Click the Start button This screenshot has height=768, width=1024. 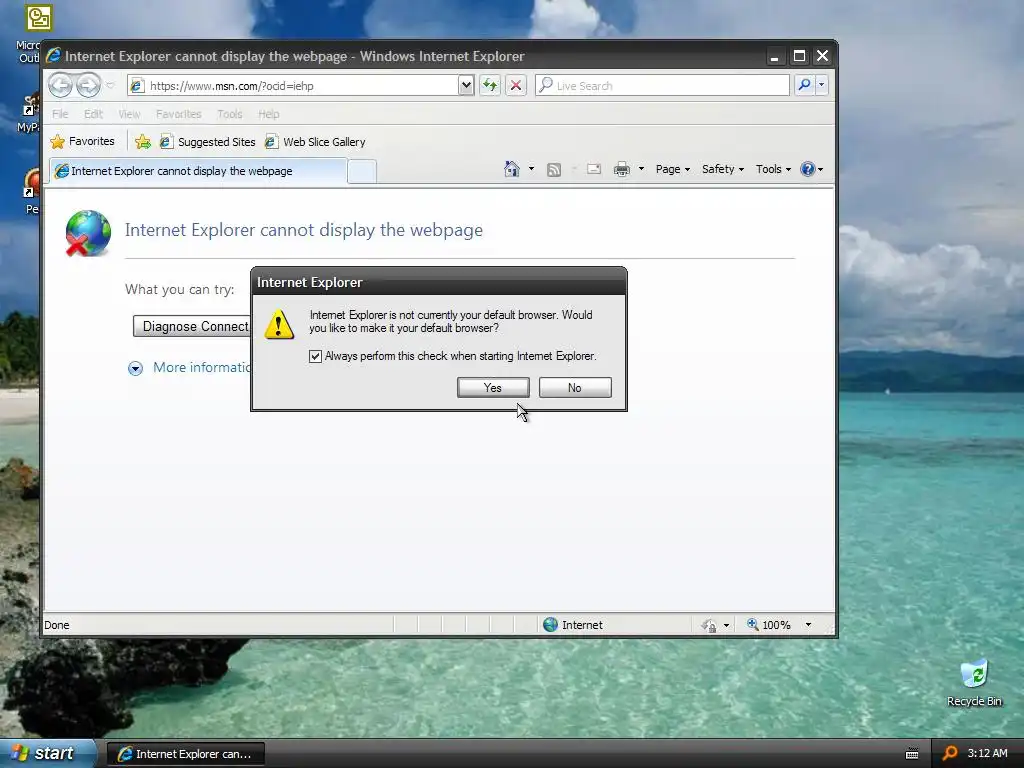[46, 753]
